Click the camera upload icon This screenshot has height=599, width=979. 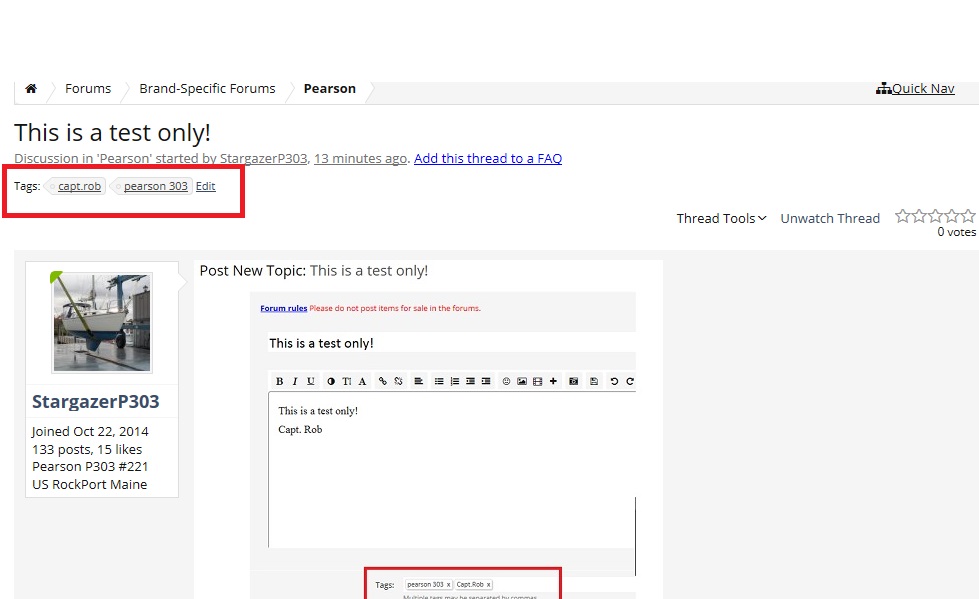[574, 381]
